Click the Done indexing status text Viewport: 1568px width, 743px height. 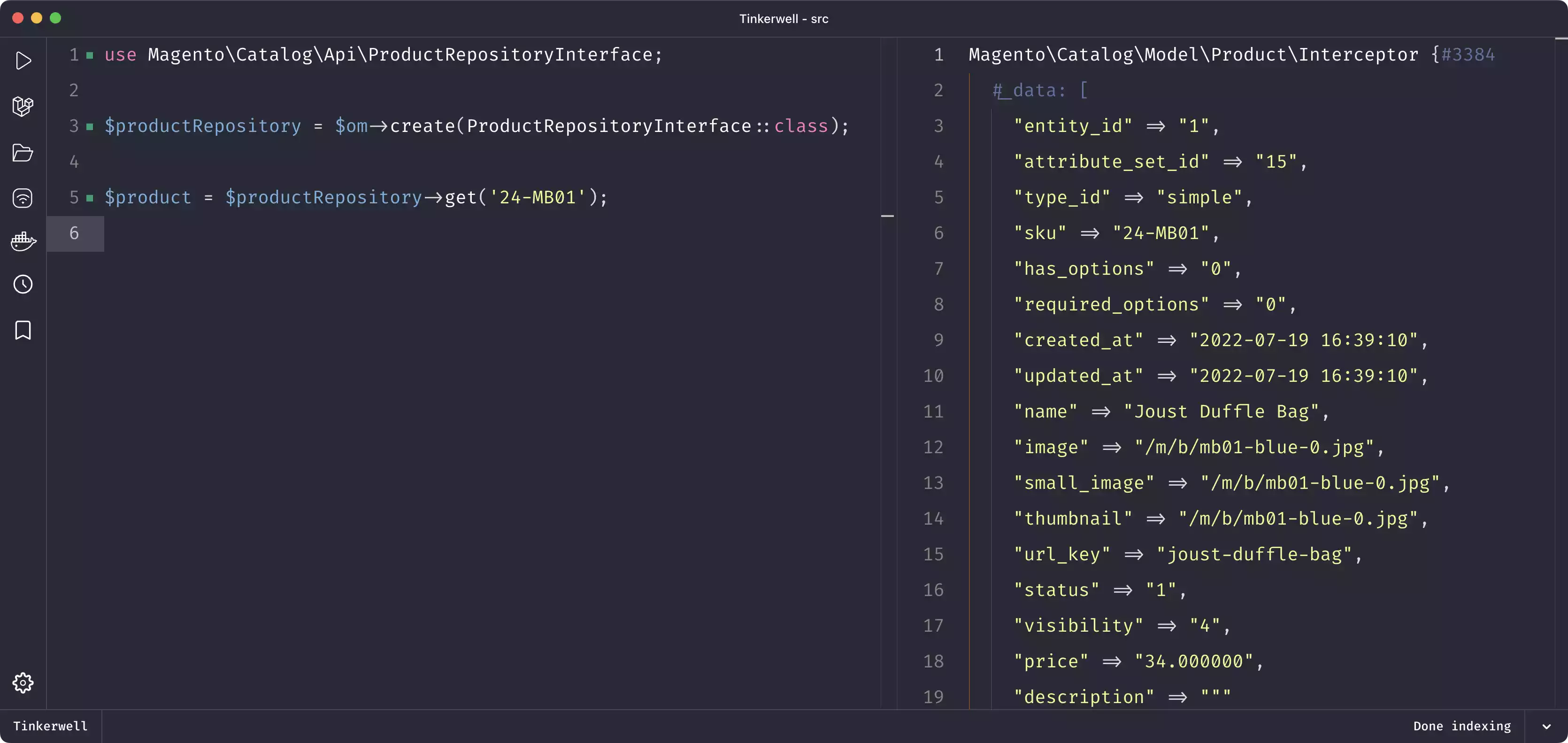coord(1461,726)
